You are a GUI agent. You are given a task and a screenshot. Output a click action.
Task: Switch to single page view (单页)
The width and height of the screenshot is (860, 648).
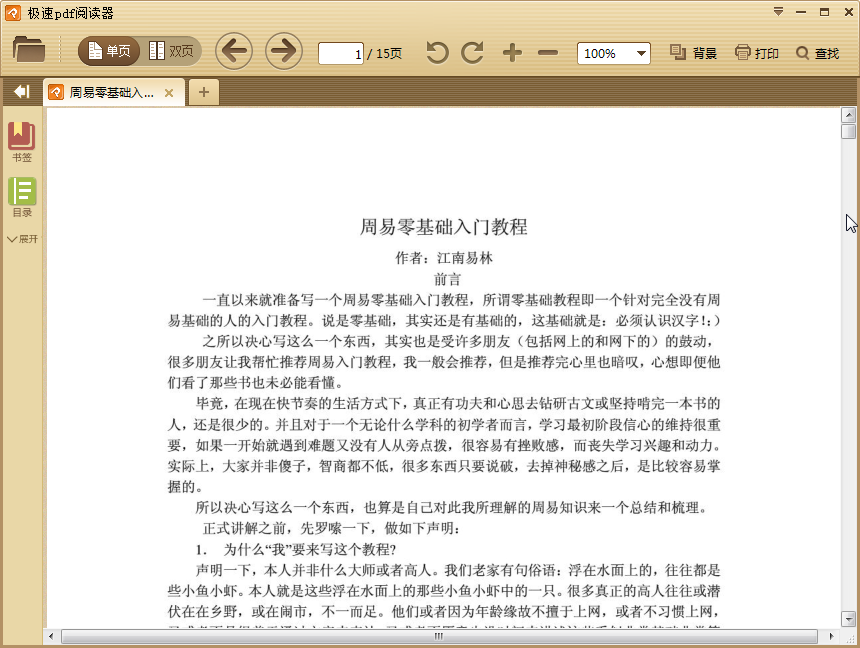click(109, 51)
